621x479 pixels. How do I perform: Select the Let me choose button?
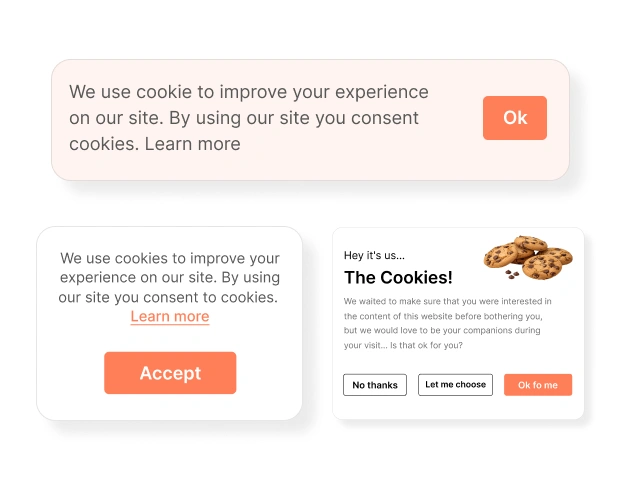[x=455, y=385]
